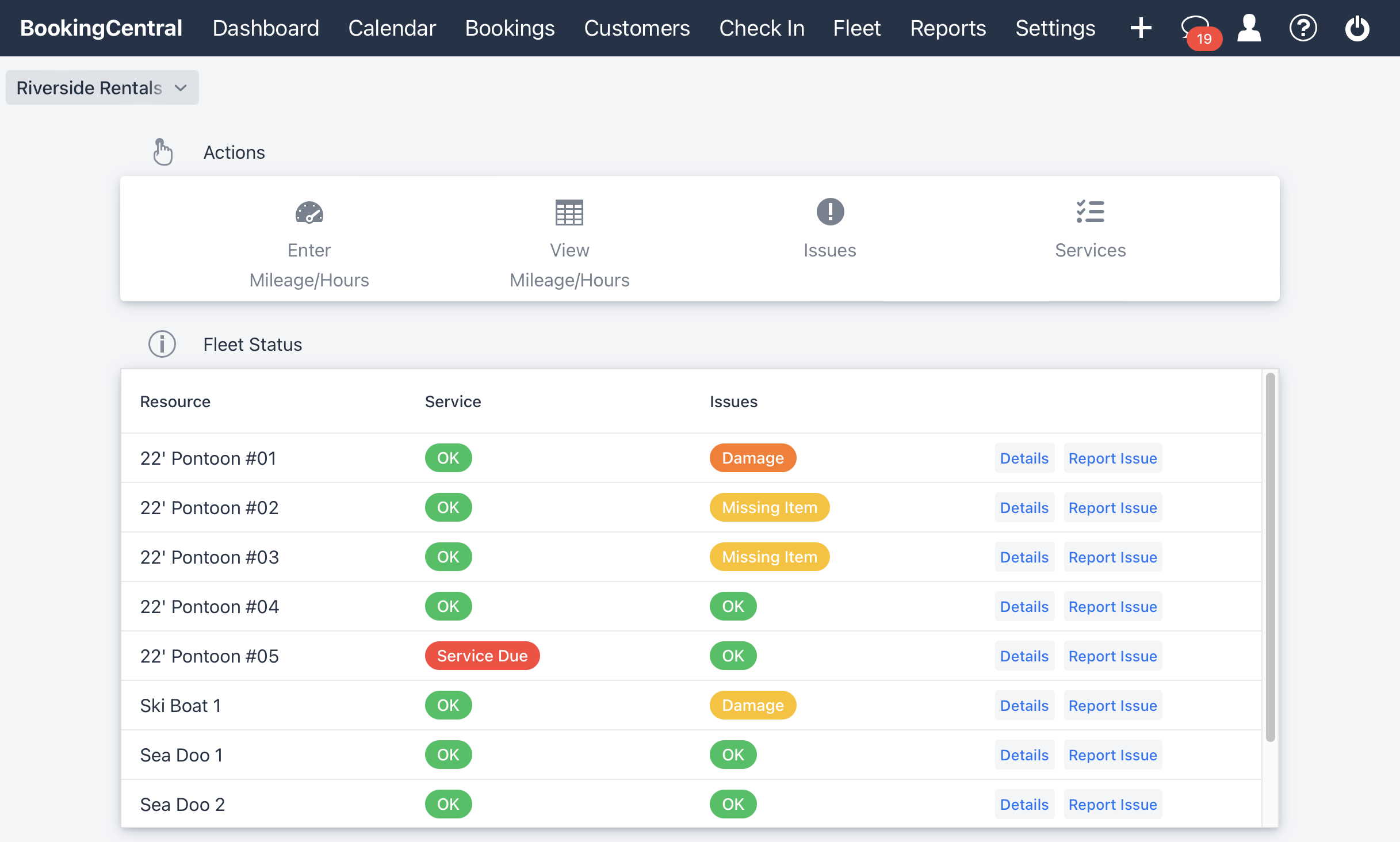Click the Missing Item badge for Pontoon #02
Image resolution: width=1400 pixels, height=842 pixels.
tap(770, 507)
